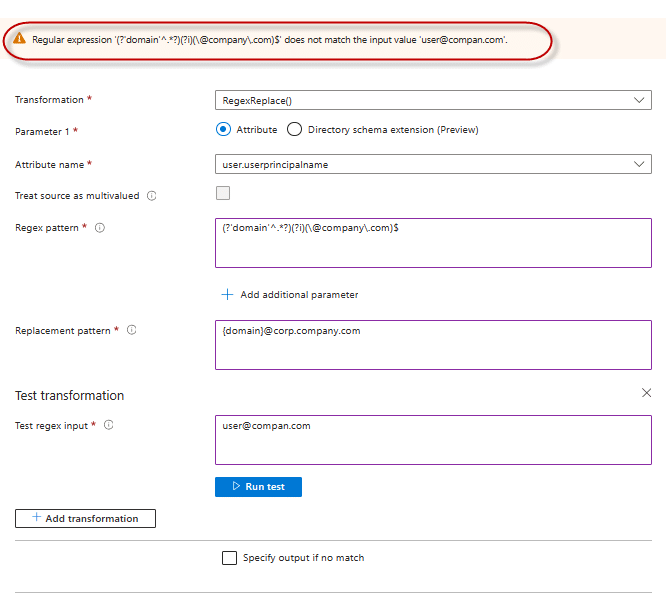
Task: Click the regular expression error message text
Action: (270, 40)
